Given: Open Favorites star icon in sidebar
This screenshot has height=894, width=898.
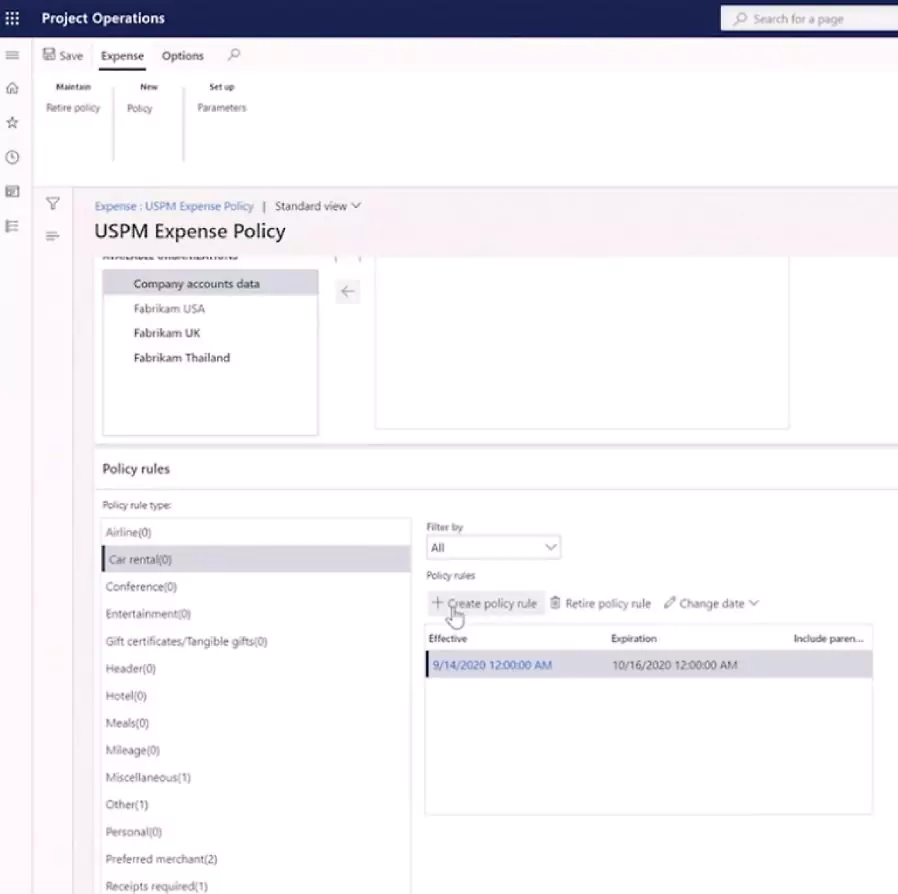Looking at the screenshot, I should click(13, 122).
